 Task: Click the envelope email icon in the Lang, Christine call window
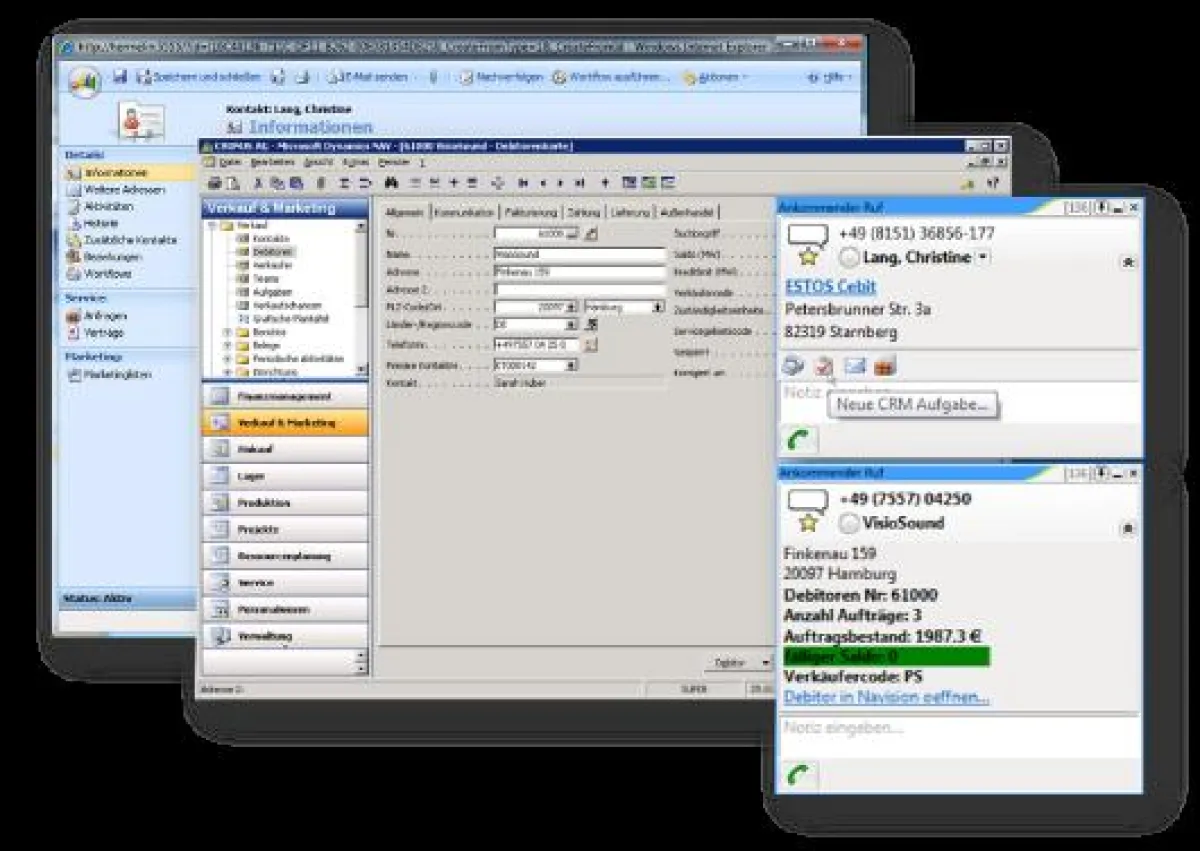(x=854, y=367)
